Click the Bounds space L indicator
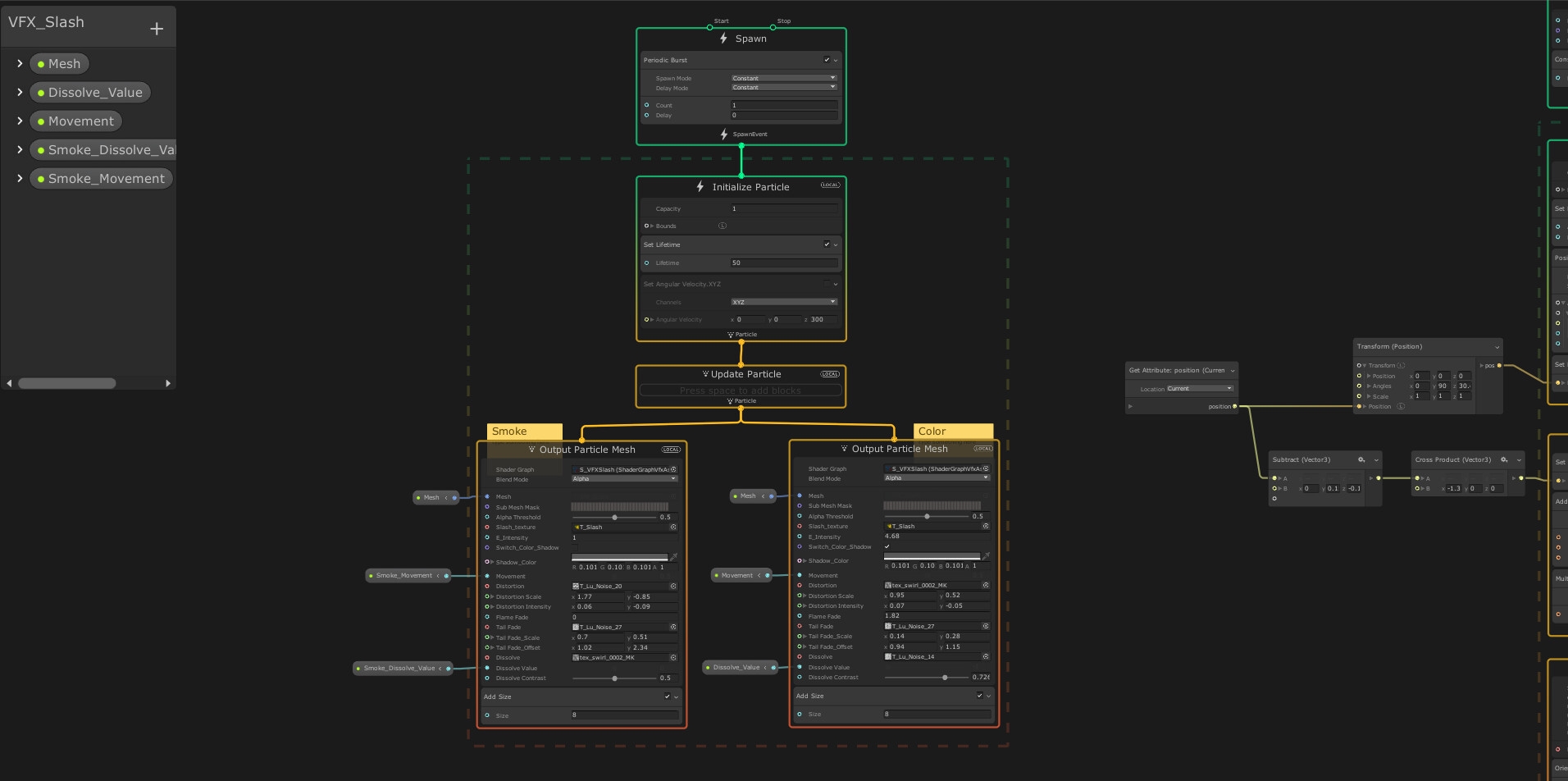 point(722,226)
